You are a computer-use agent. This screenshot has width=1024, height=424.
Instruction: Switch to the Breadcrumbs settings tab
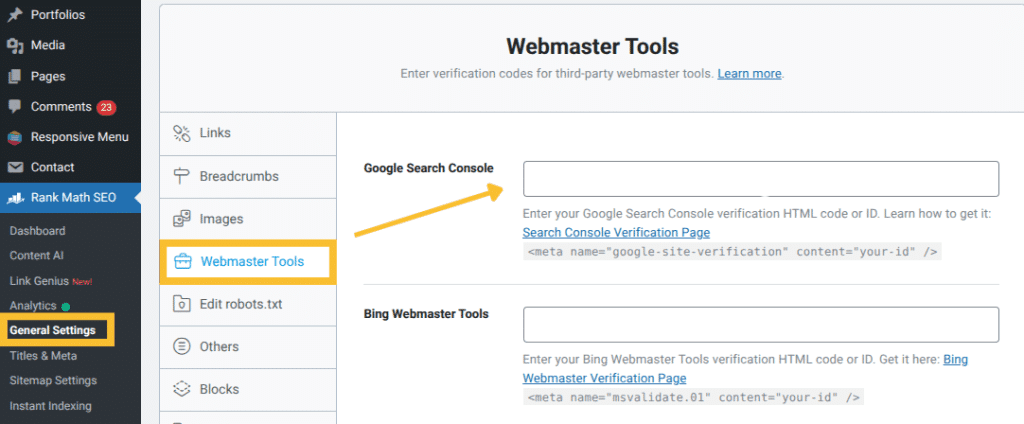248,176
